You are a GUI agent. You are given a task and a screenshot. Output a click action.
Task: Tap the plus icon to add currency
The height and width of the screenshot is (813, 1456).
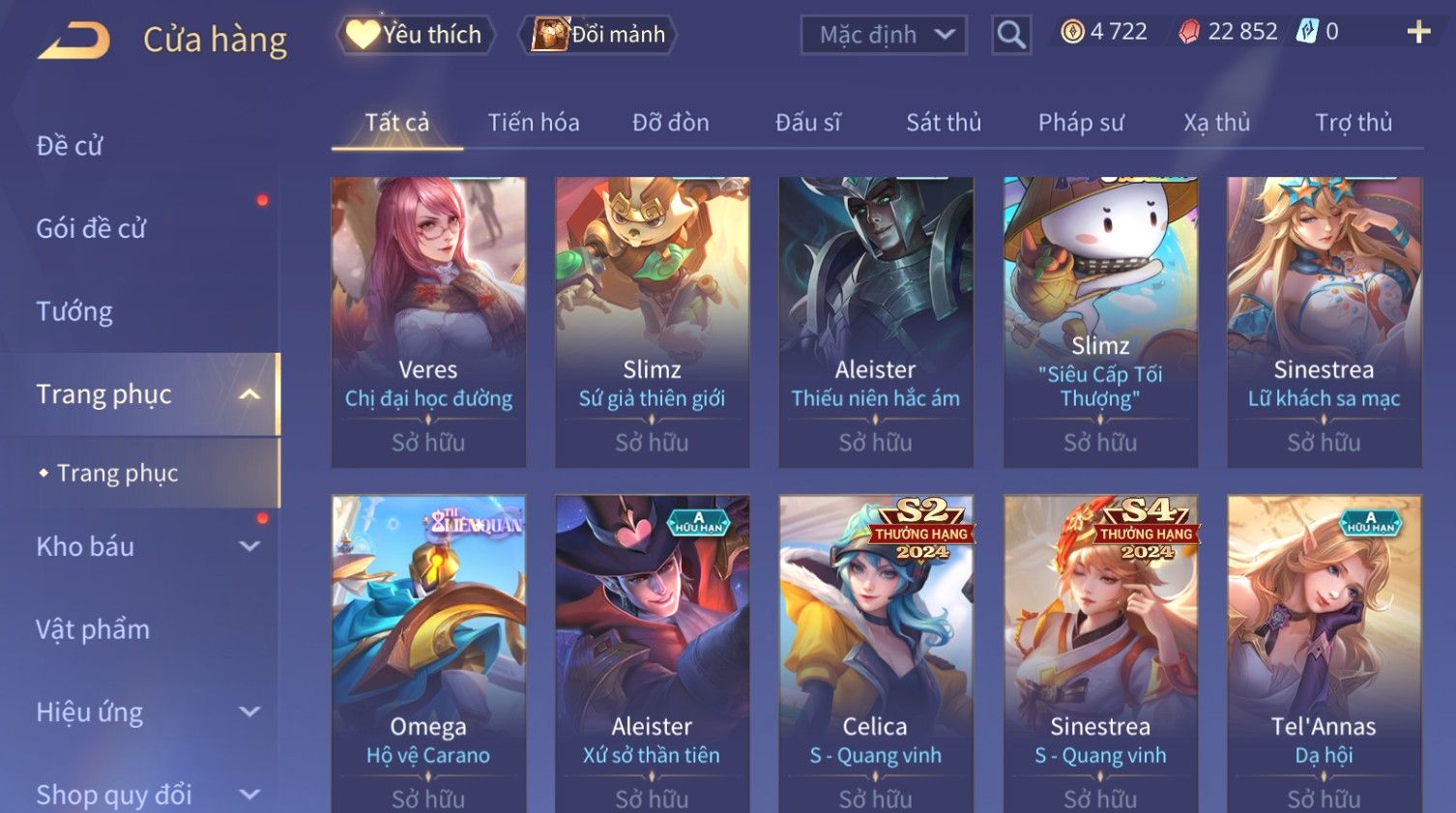(1418, 32)
